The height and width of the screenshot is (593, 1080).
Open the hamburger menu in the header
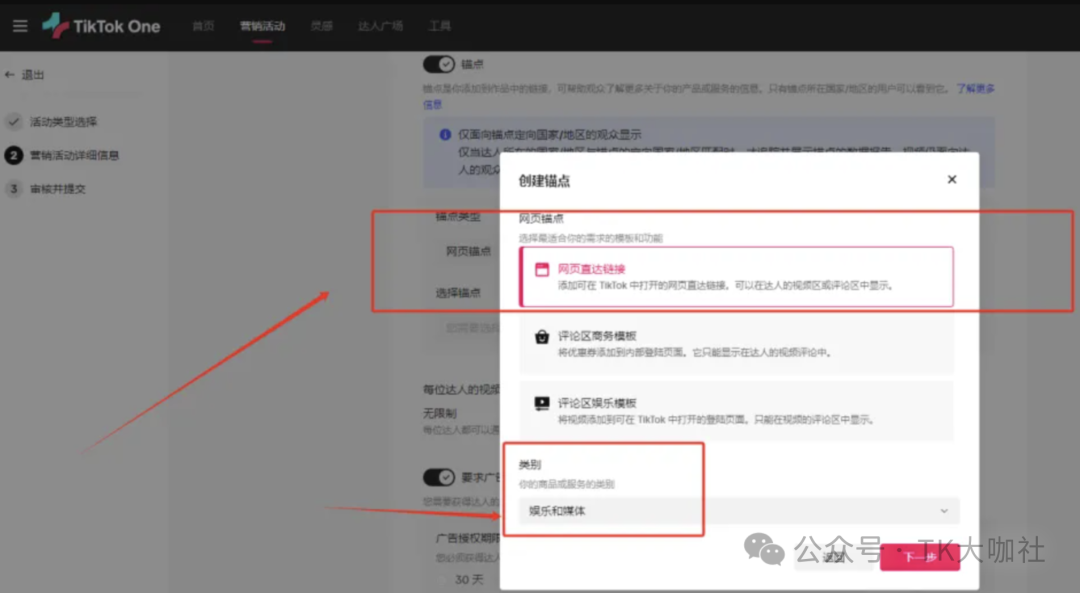pyautogui.click(x=20, y=26)
